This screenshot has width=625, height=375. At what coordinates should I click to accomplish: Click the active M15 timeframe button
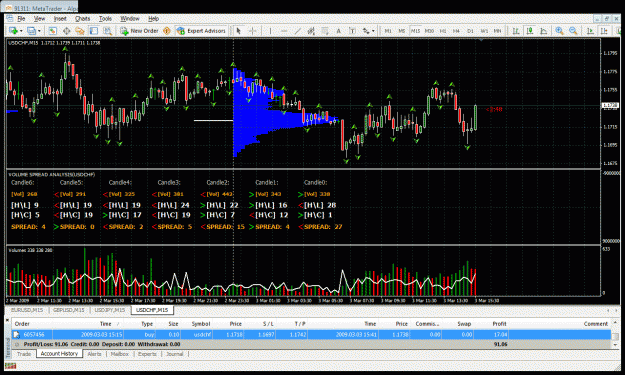coord(415,31)
